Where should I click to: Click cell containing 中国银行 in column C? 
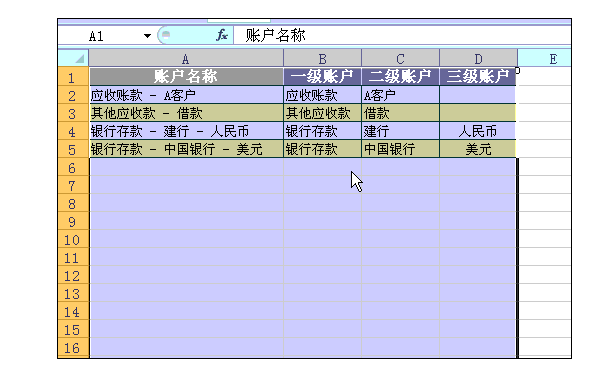click(400, 149)
